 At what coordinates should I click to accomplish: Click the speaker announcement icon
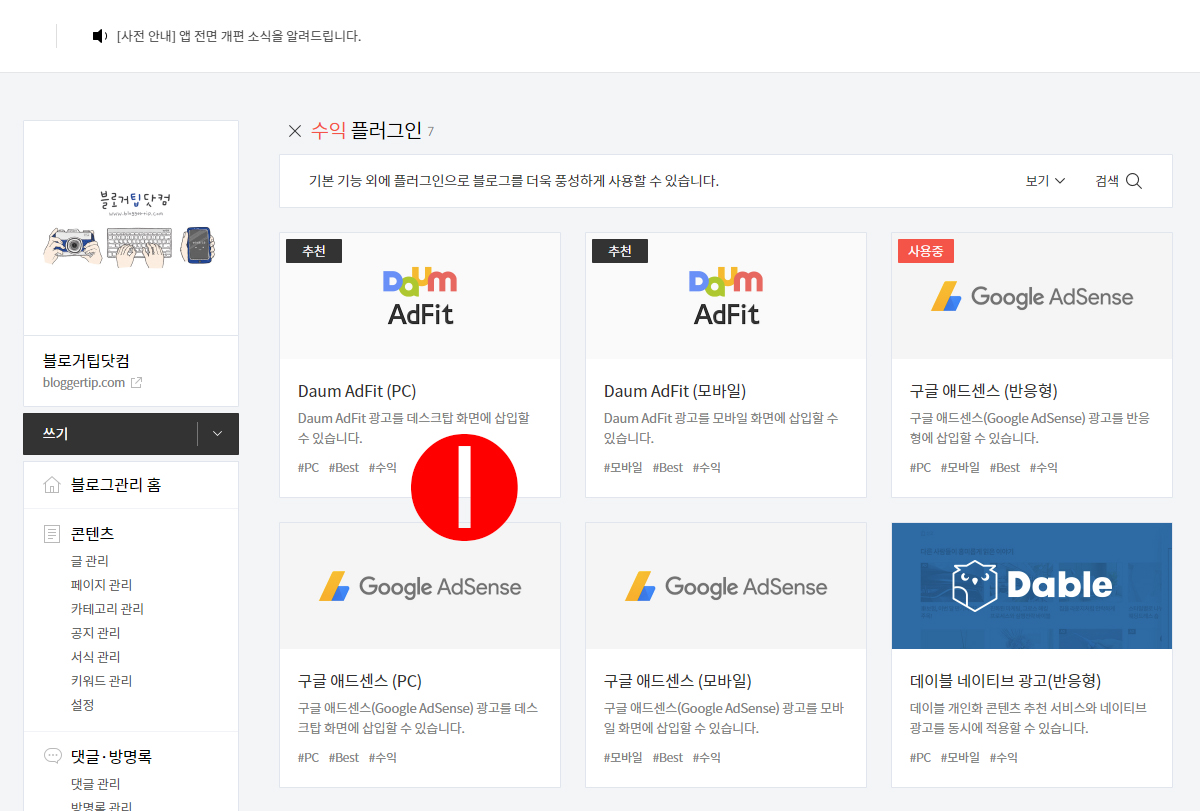click(99, 36)
